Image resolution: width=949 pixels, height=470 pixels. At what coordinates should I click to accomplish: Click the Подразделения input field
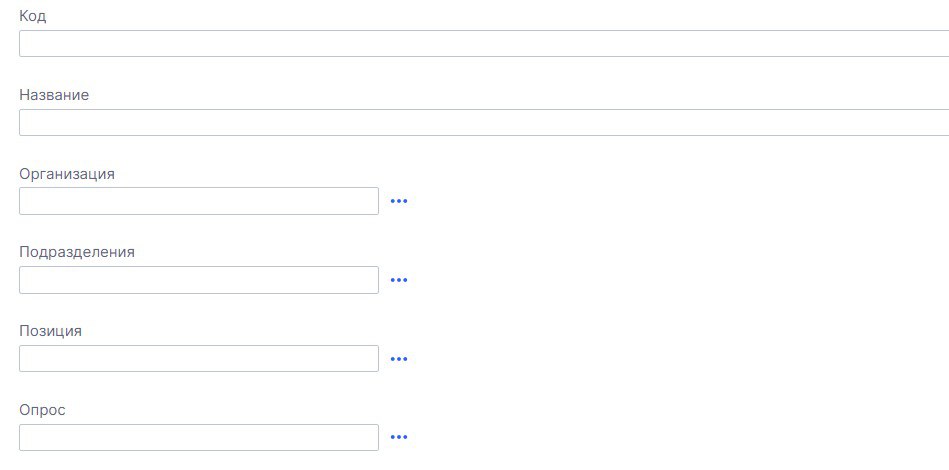[199, 280]
